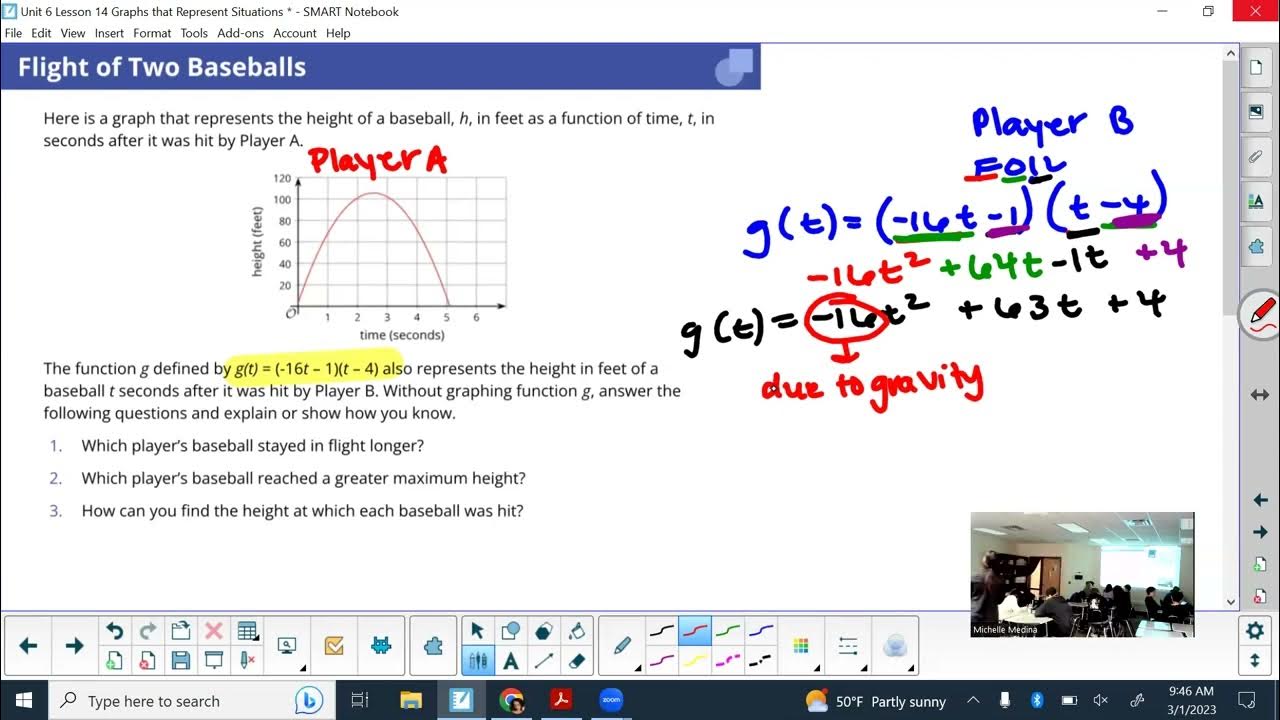Screen dimensions: 1280x720
Task: Go to previous page using toolbar back arrow
Action: (x=28, y=646)
